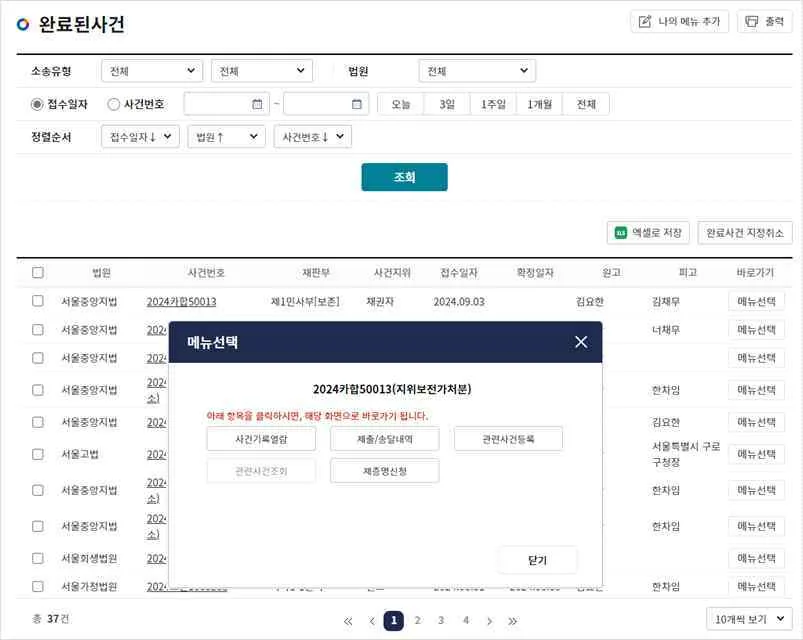Open the 접수일자↓ sort order dropdown

coord(140,137)
